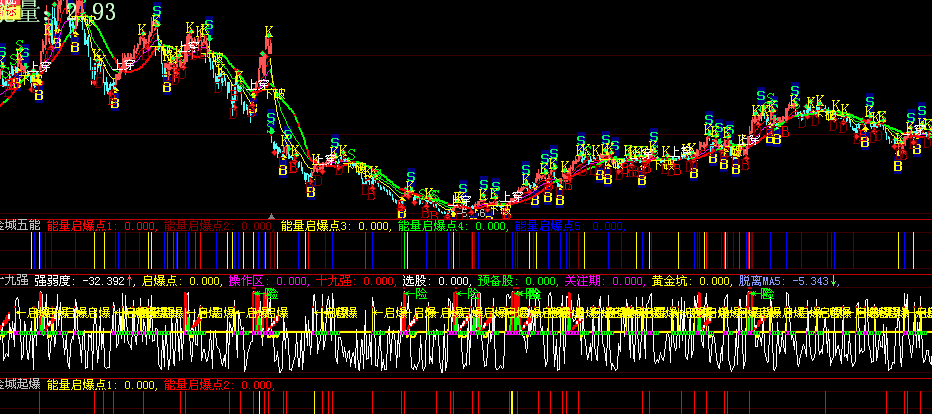Click the white 能量启爆点3: 0.000 label
This screenshot has width=932, height=414.
coord(335,226)
